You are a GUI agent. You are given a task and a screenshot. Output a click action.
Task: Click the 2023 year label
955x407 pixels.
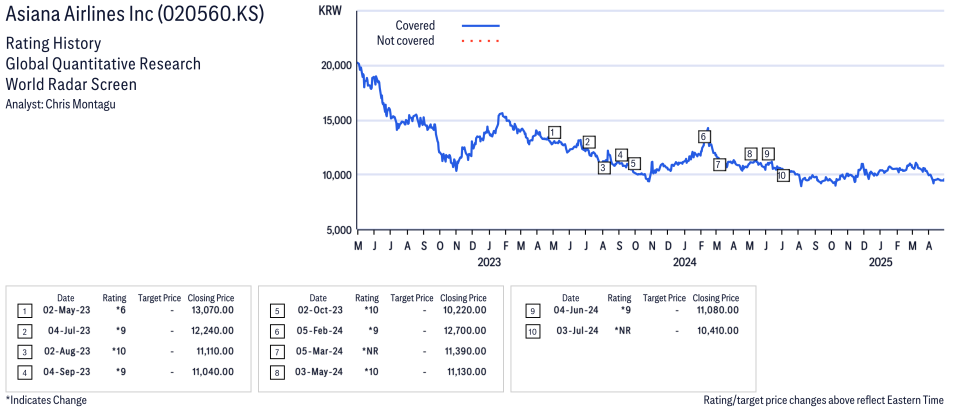click(x=489, y=263)
